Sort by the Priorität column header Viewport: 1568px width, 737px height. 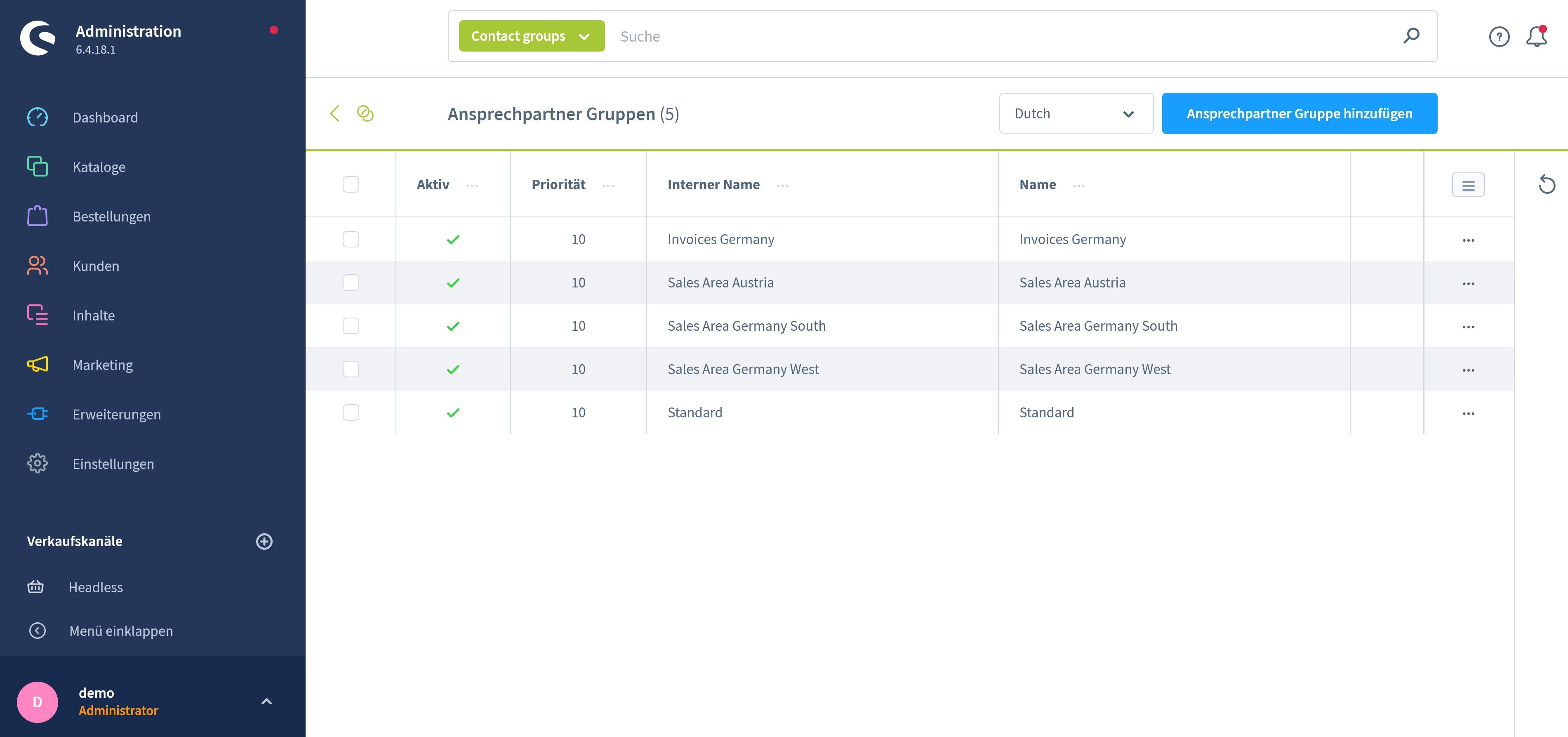[x=558, y=184]
